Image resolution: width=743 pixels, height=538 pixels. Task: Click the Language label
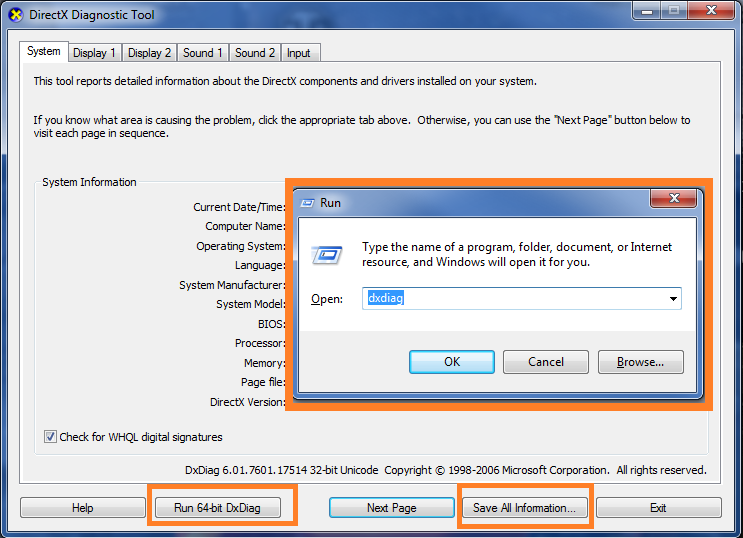260,265
